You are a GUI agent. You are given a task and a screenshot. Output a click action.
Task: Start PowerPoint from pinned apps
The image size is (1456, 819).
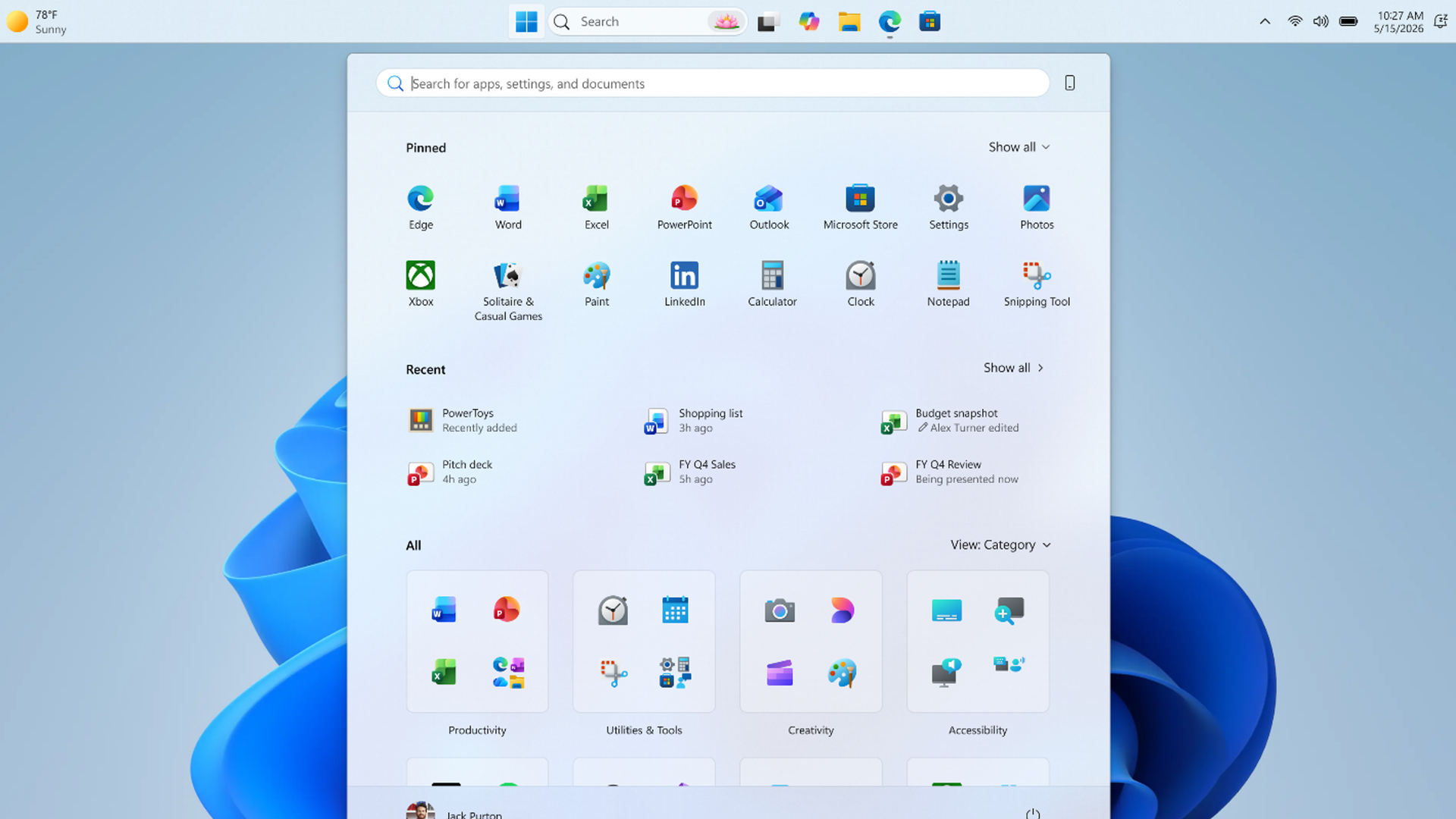click(x=684, y=207)
